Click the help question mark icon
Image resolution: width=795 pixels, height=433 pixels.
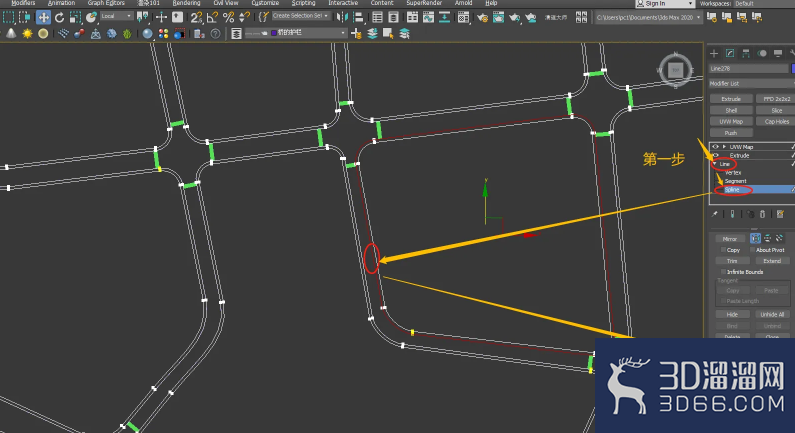coord(215,33)
